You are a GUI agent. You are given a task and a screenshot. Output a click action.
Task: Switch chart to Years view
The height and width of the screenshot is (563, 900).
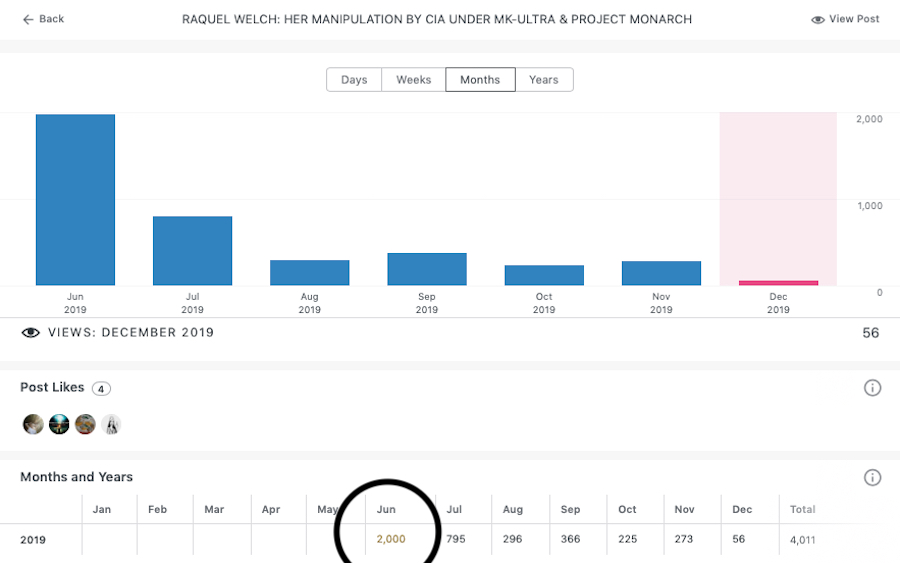click(544, 80)
